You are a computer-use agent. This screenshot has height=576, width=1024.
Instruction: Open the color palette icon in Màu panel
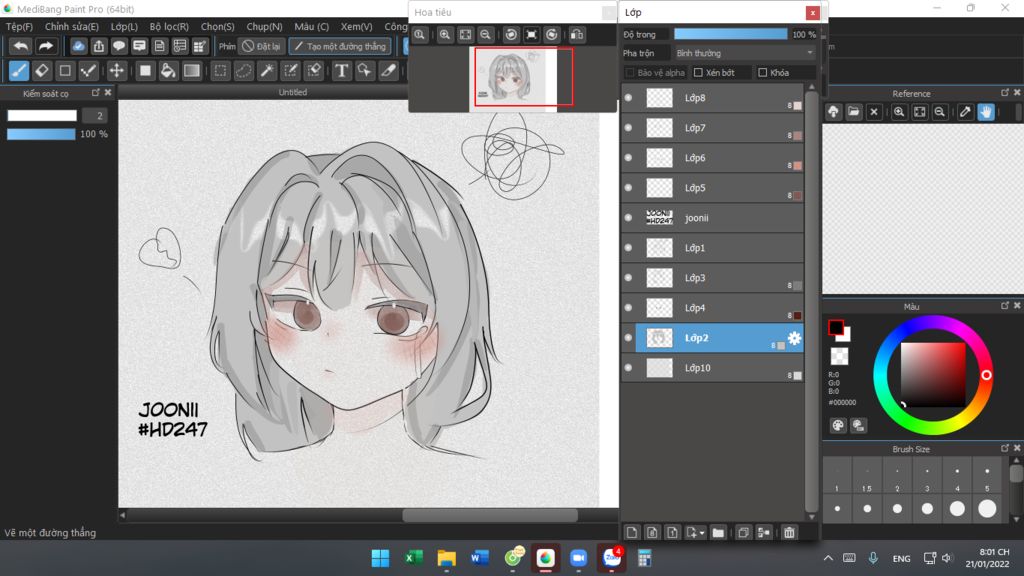coord(838,426)
